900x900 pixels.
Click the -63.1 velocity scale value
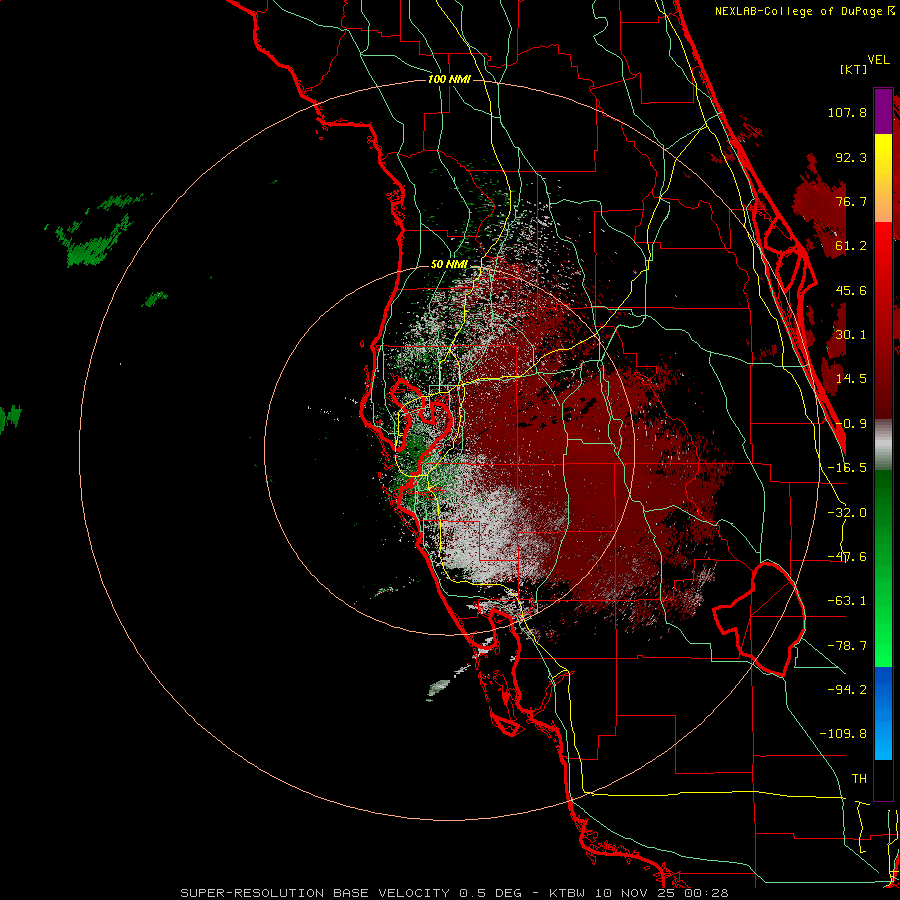point(847,601)
